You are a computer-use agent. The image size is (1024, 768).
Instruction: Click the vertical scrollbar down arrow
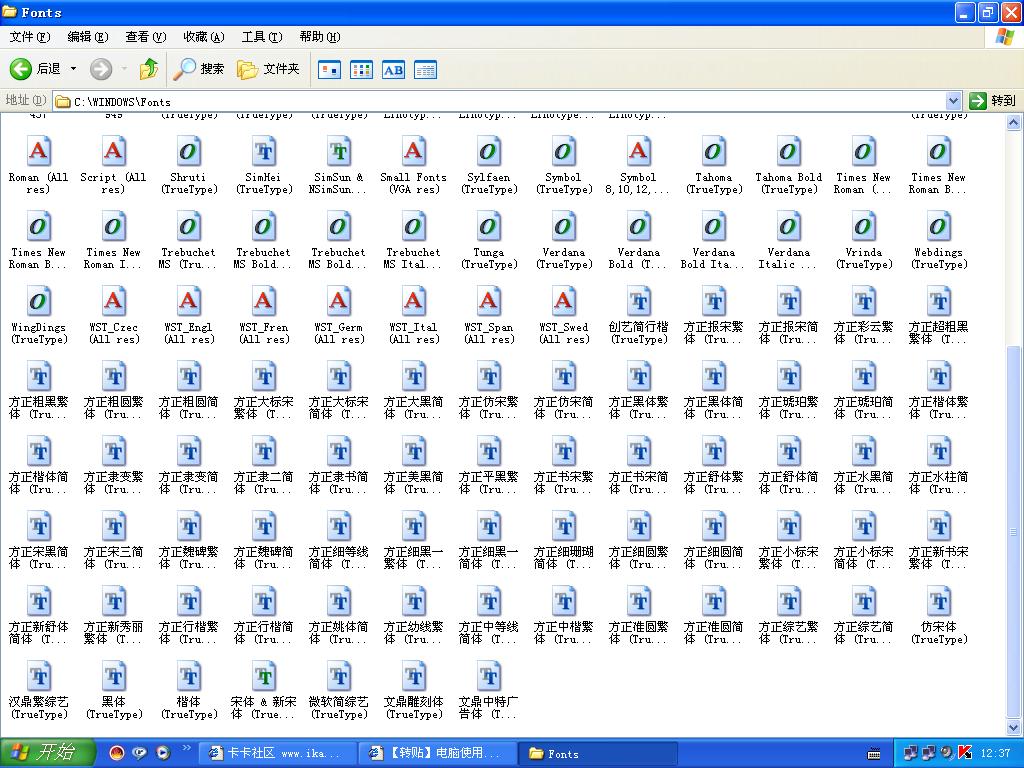click(x=1015, y=728)
